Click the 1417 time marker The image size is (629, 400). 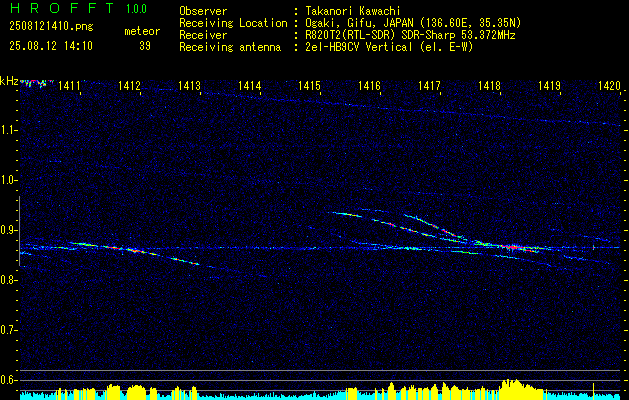429,85
